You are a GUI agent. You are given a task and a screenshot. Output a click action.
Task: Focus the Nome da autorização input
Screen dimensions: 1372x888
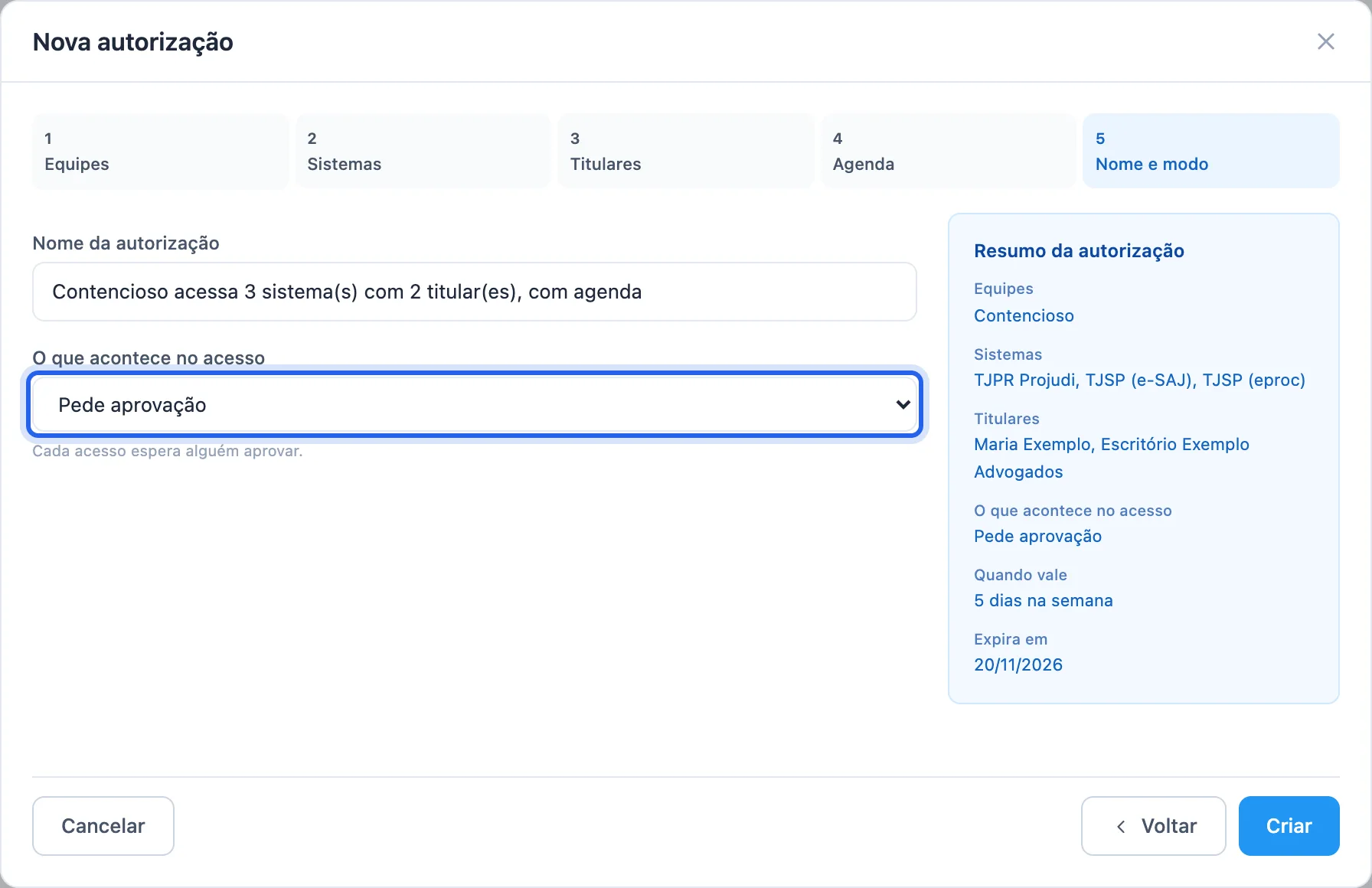coord(475,292)
